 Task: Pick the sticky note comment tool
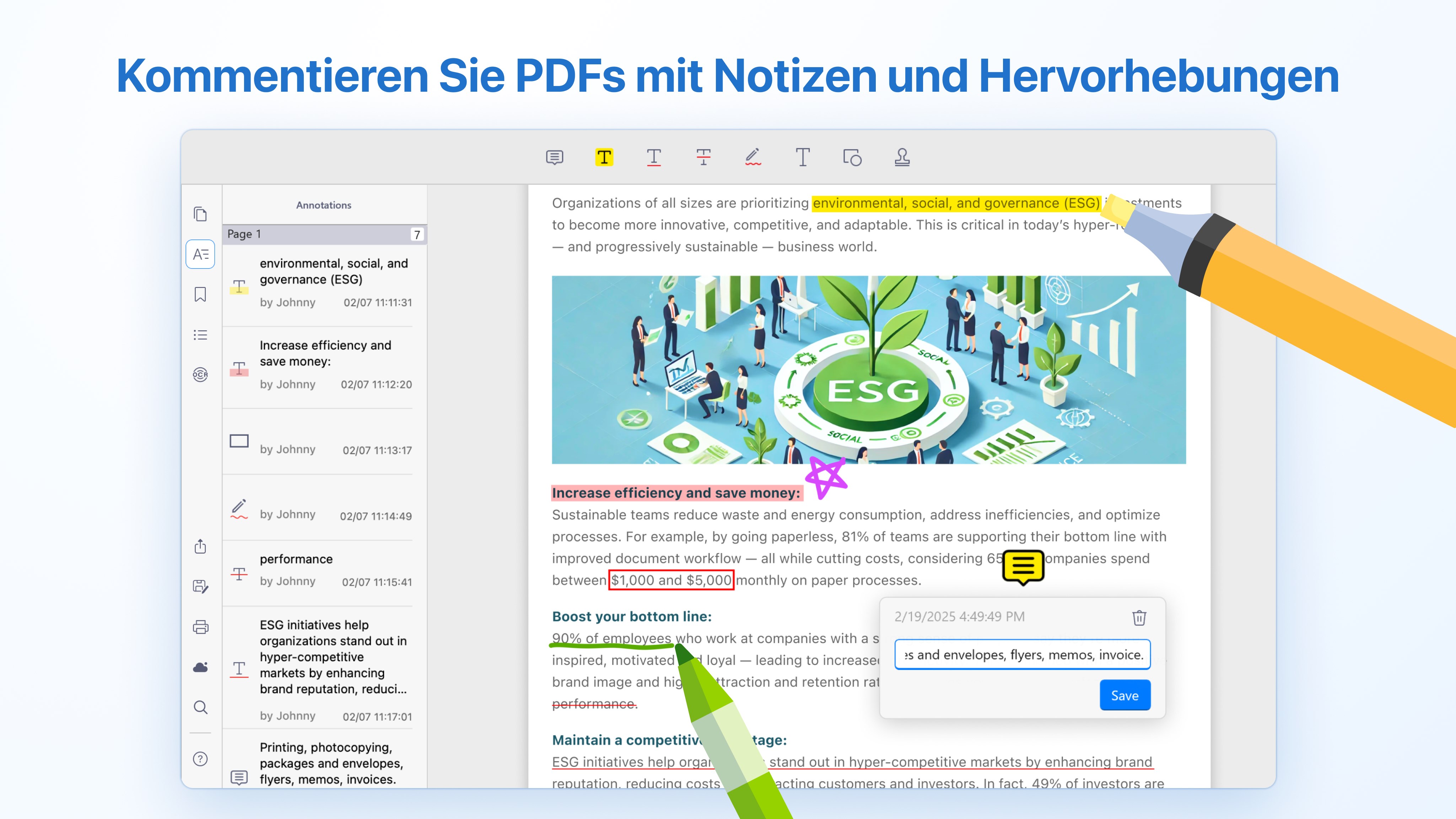click(x=555, y=157)
